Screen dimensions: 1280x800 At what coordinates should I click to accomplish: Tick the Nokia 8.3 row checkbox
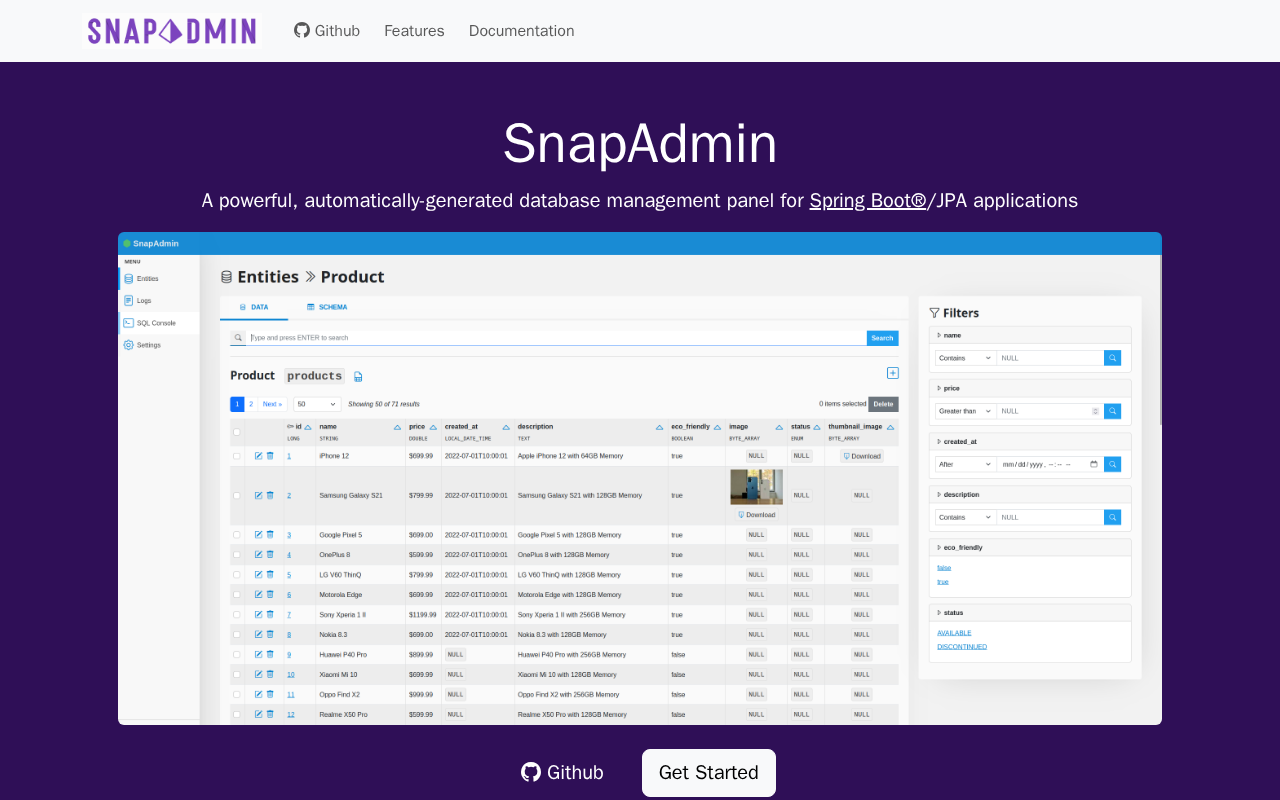237,634
